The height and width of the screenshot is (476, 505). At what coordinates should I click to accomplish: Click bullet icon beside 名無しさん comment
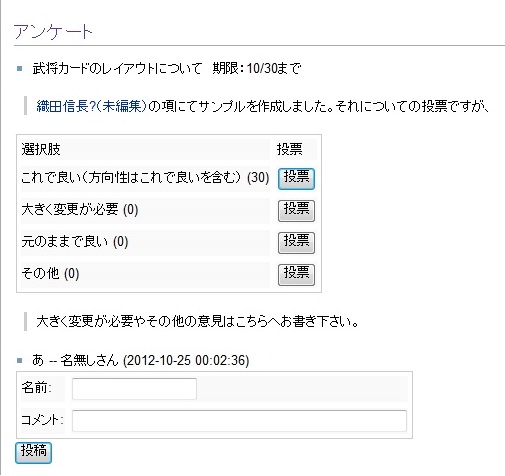click(x=20, y=360)
